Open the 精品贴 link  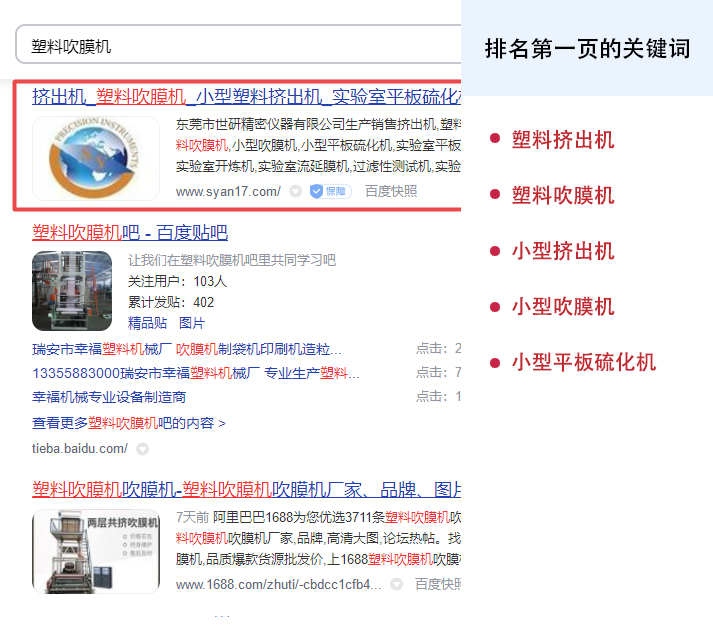pos(147,323)
